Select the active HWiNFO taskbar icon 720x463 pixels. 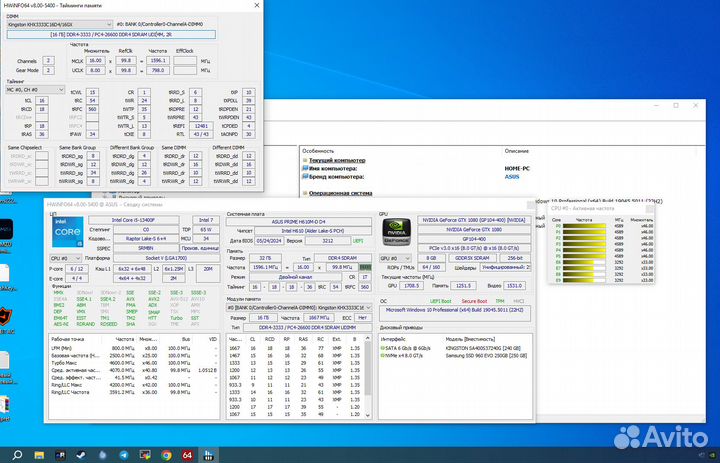coord(209,455)
